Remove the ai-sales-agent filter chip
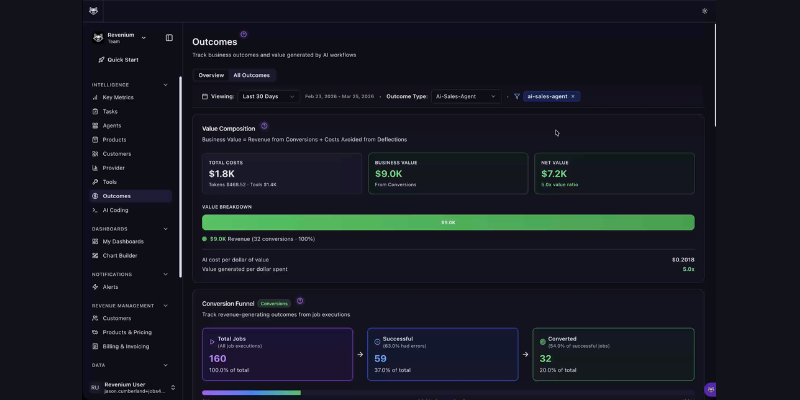 (573, 97)
